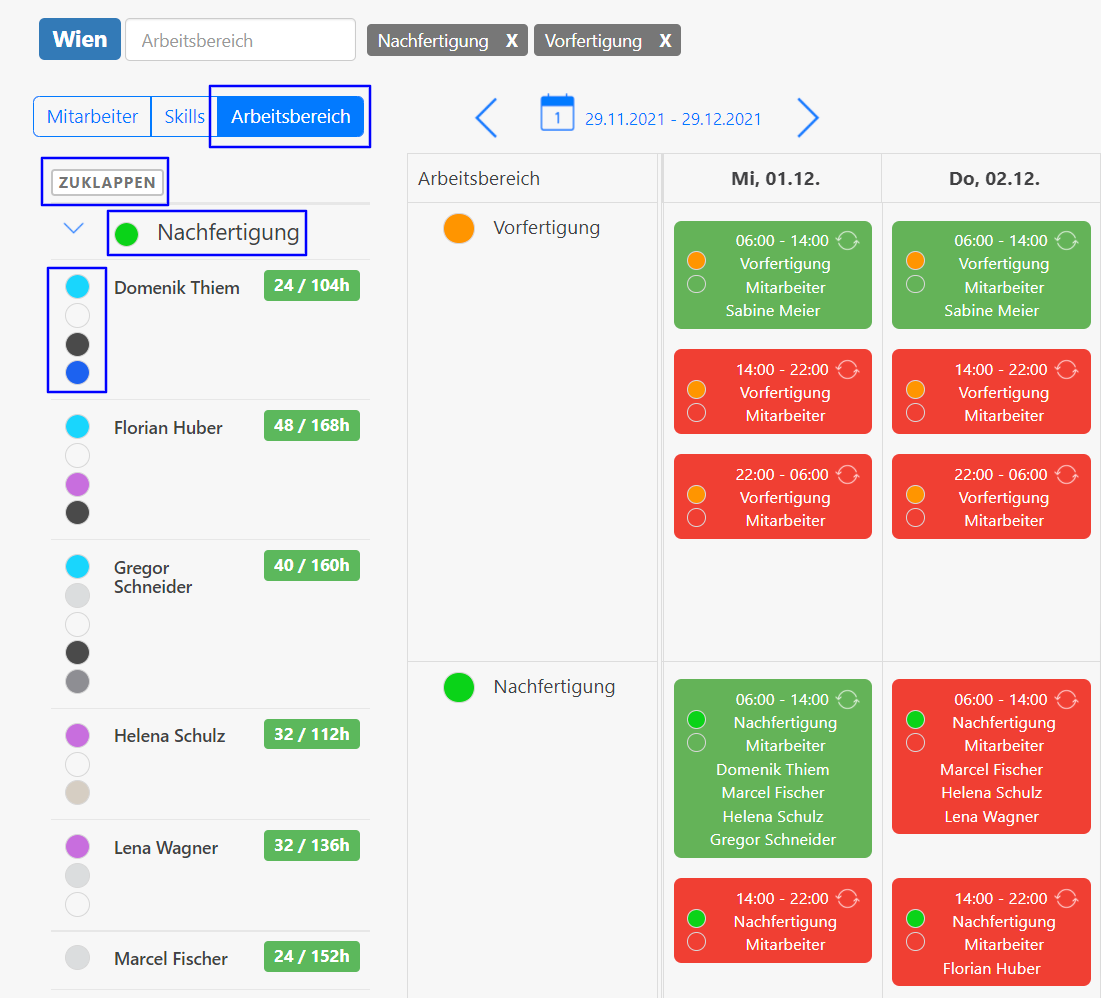
Task: Go to previous date range arrow
Action: pos(487,118)
